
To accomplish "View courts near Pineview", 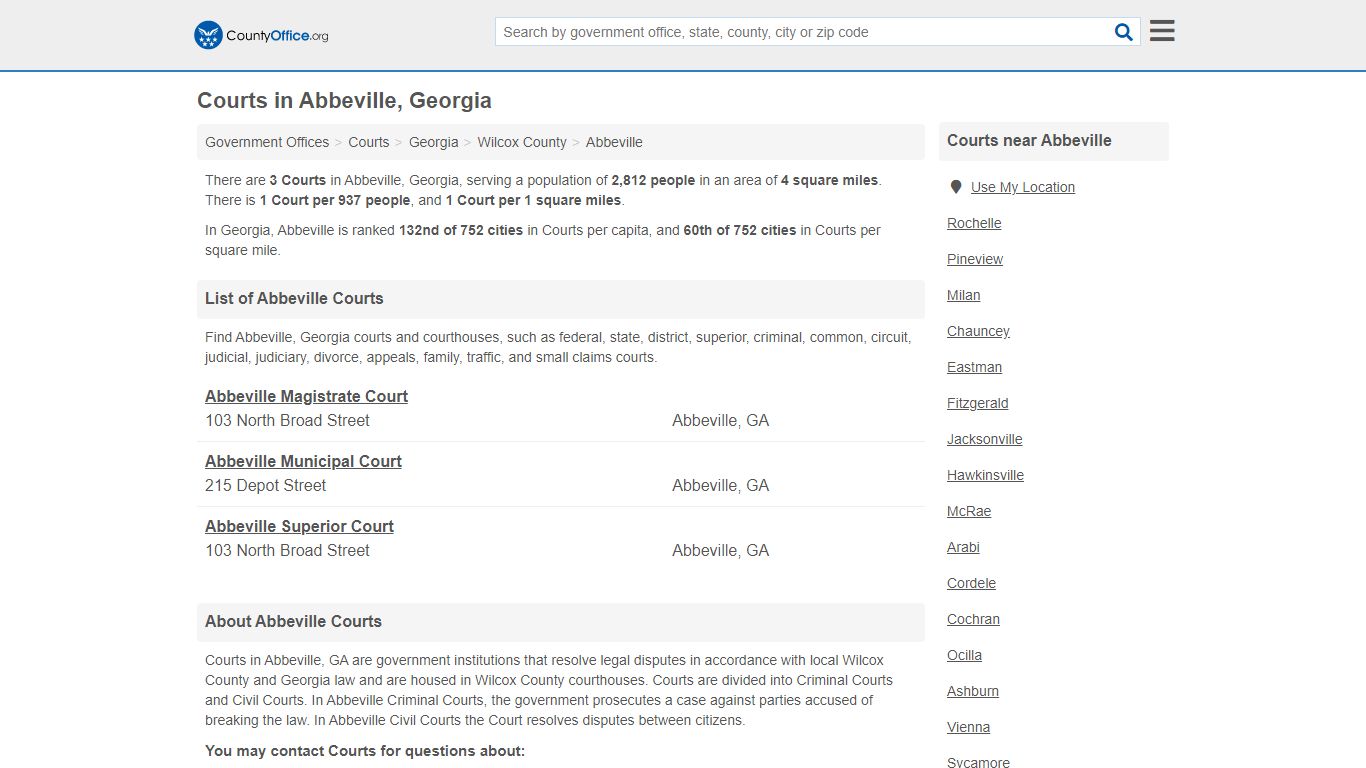I will point(975,259).
